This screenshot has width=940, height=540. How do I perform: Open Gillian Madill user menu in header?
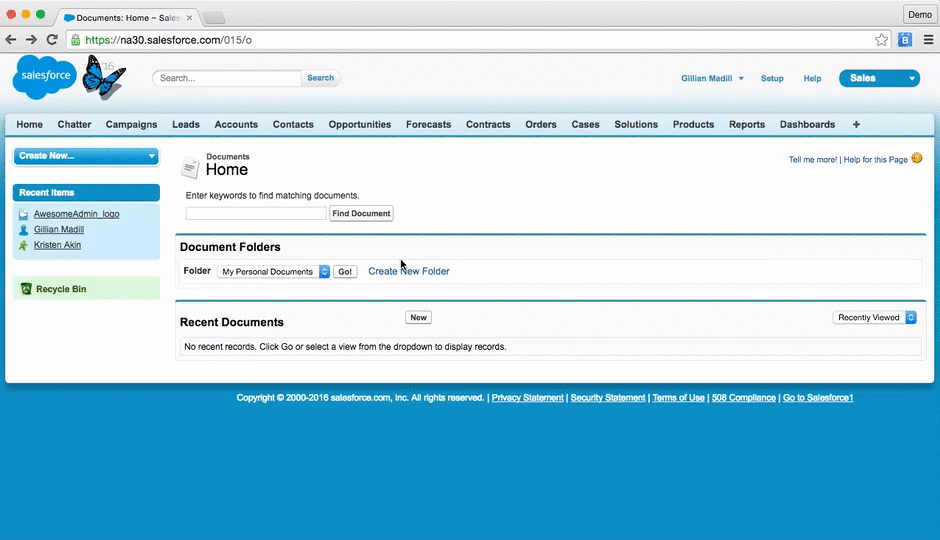point(712,79)
